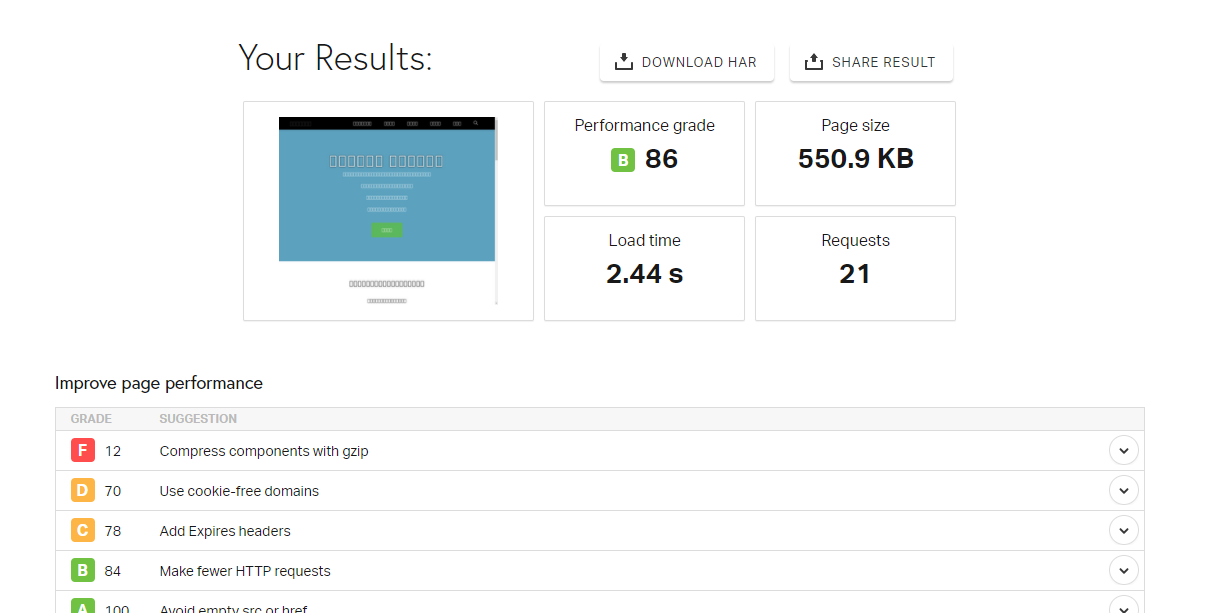Click the GRADE column header
Image resolution: width=1214 pixels, height=613 pixels.
coord(91,419)
